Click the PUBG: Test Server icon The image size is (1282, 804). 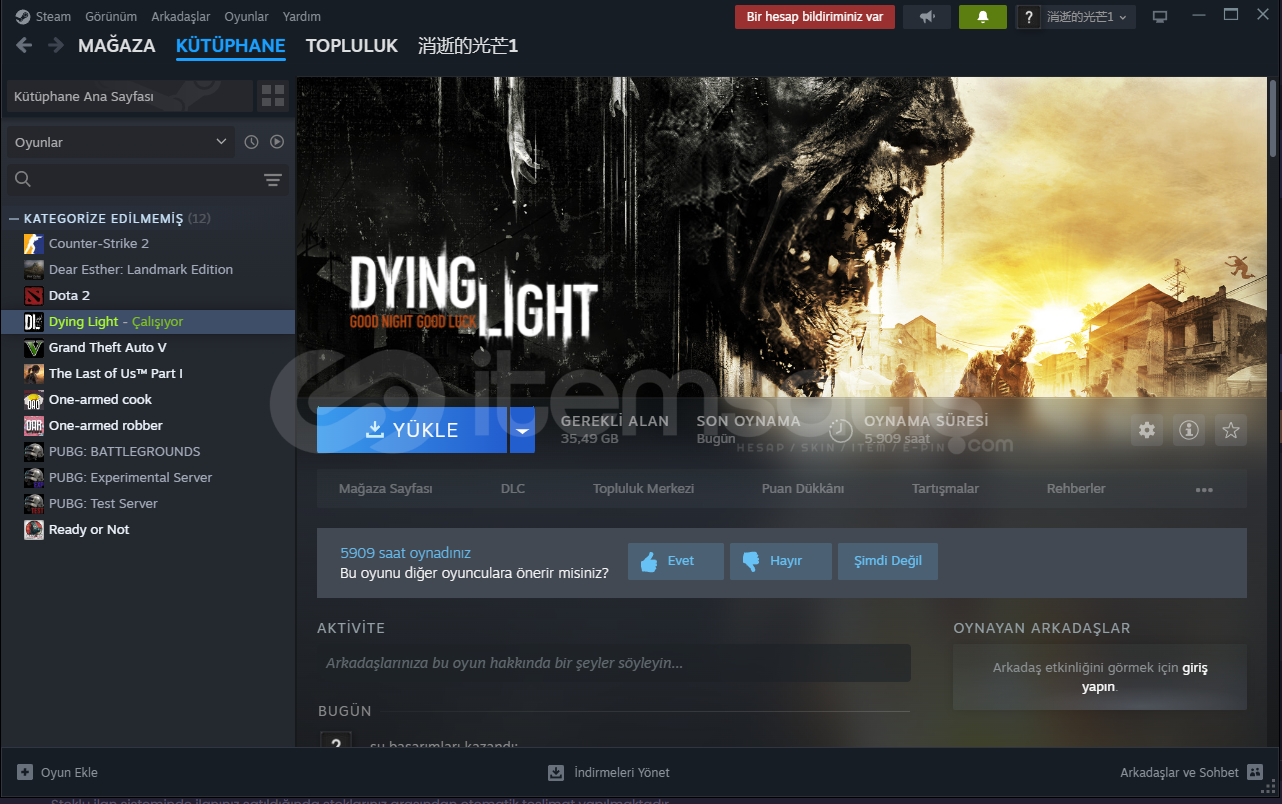(x=34, y=504)
